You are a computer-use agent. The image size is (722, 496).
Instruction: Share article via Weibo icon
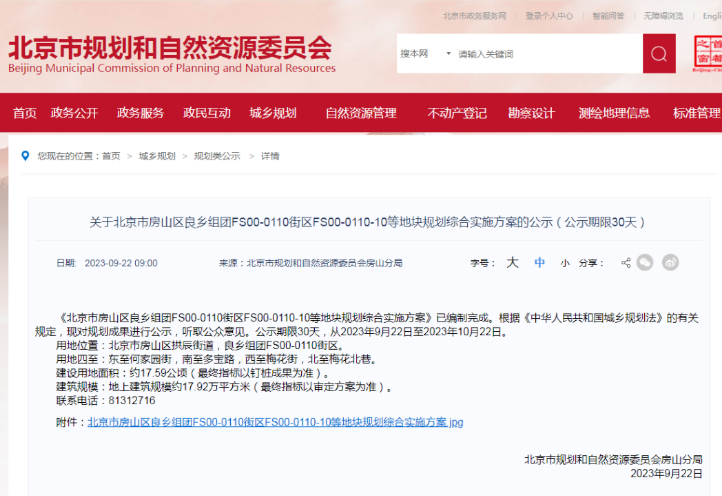point(670,262)
